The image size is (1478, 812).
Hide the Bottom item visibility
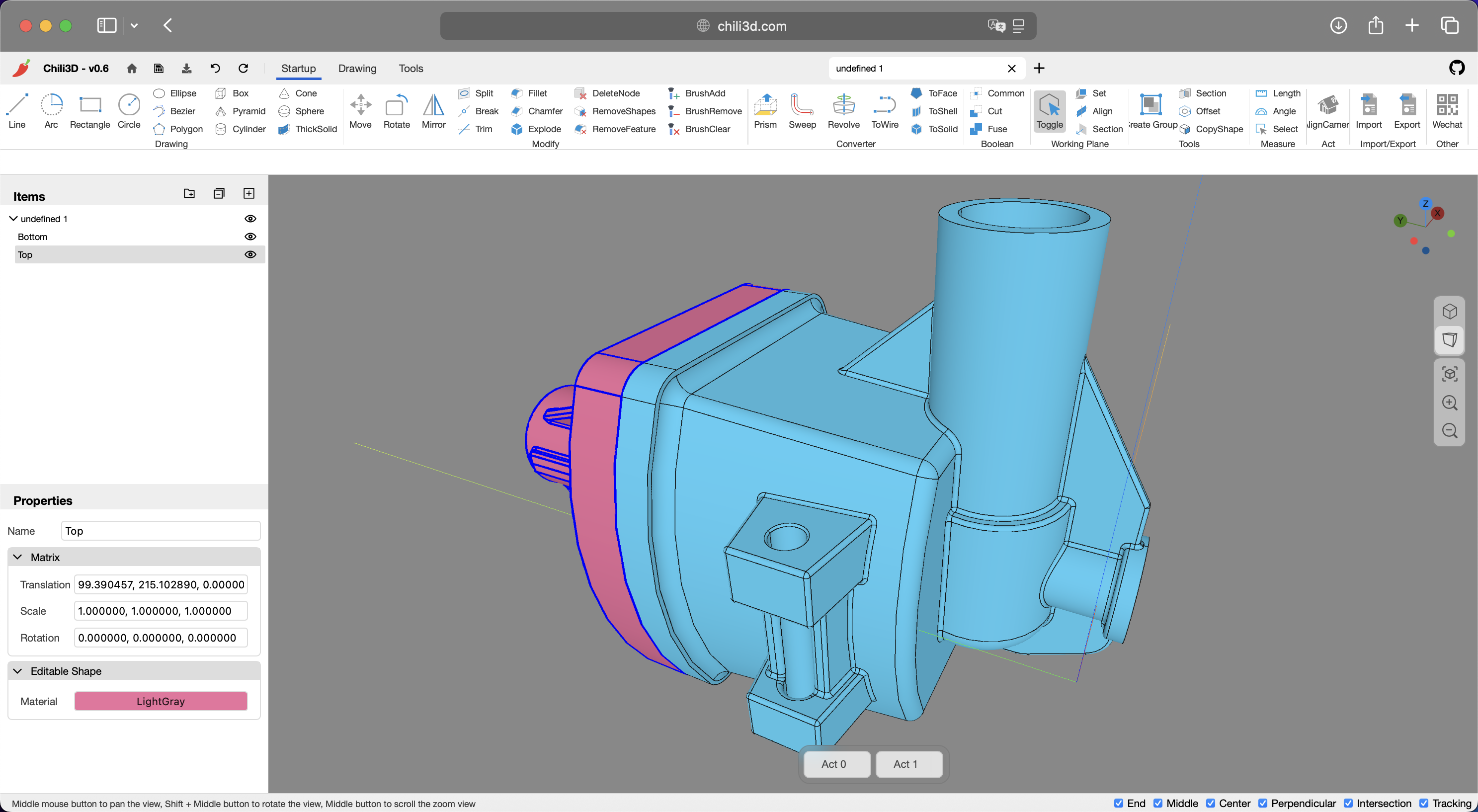(x=251, y=237)
